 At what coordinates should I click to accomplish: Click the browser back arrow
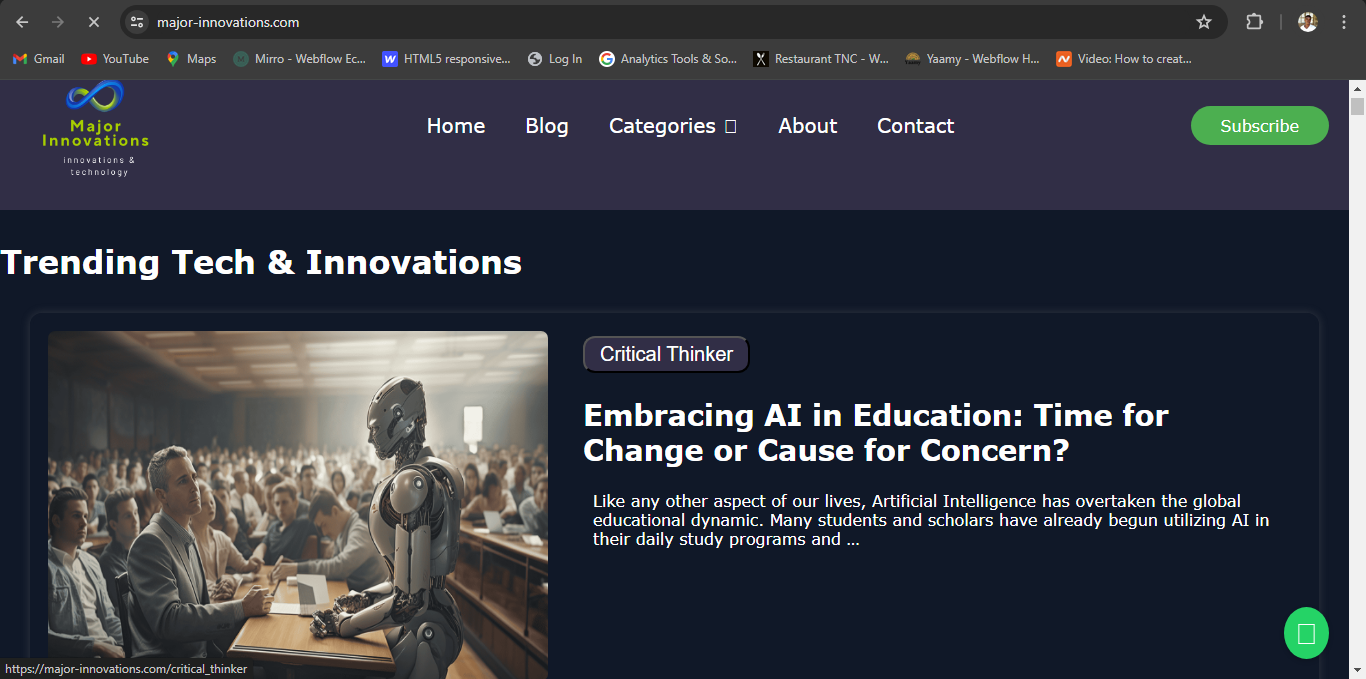22,22
